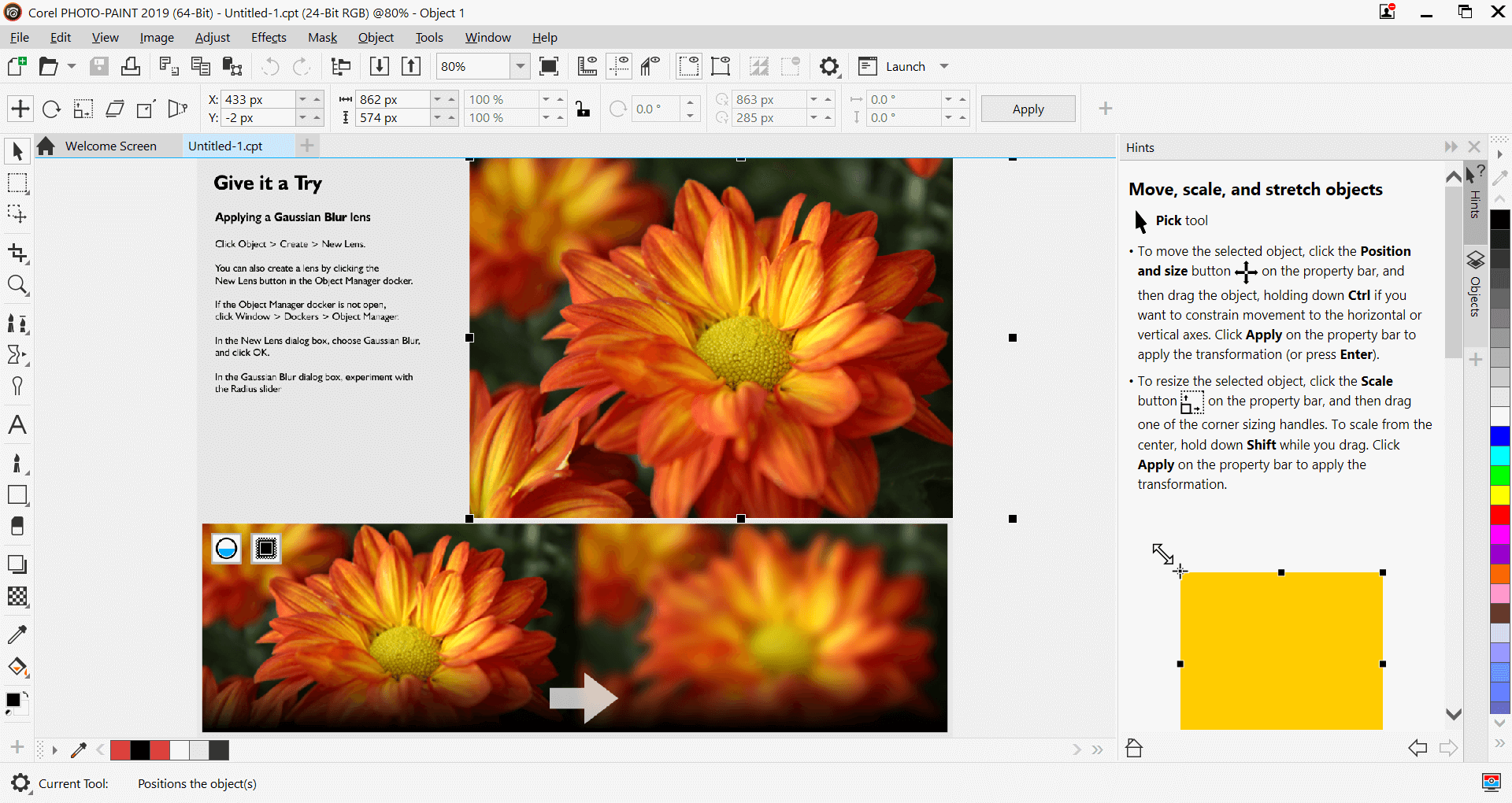The height and width of the screenshot is (803, 1512).
Task: Select the Fill tool
Action: 17,667
